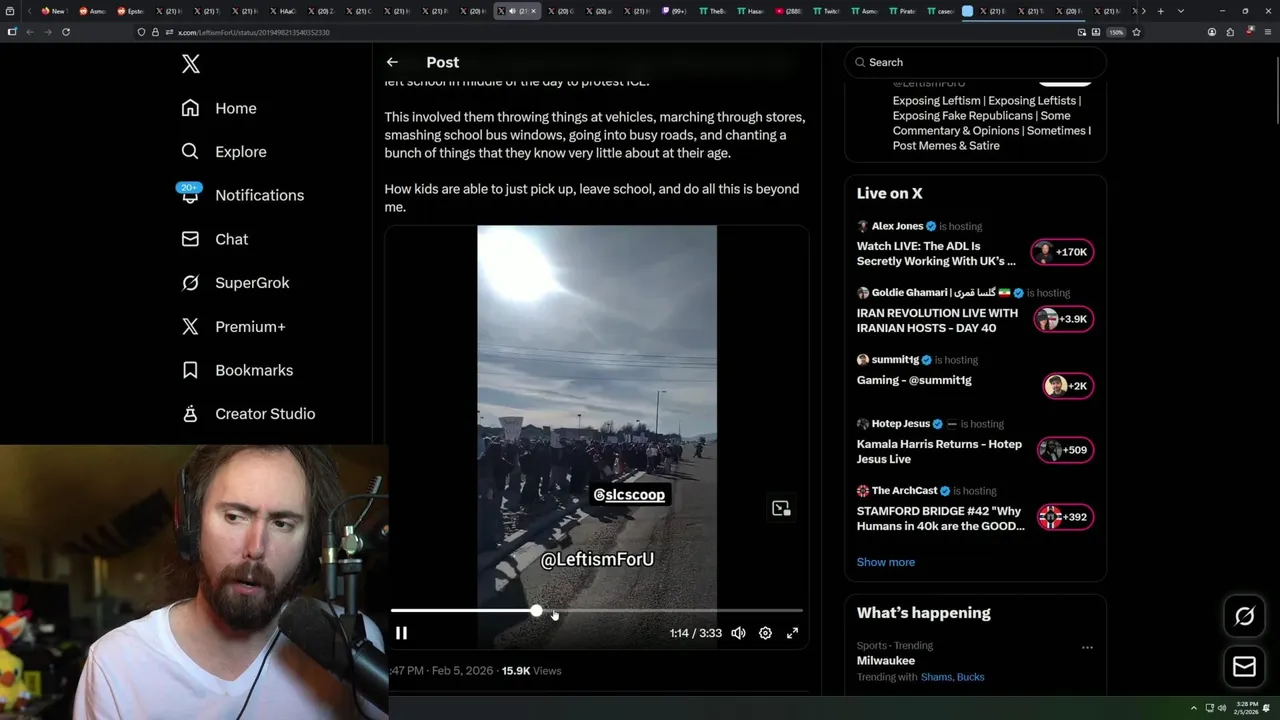Open the Bucks trending link
Viewport: 1280px width, 720px height.
pyautogui.click(x=971, y=677)
